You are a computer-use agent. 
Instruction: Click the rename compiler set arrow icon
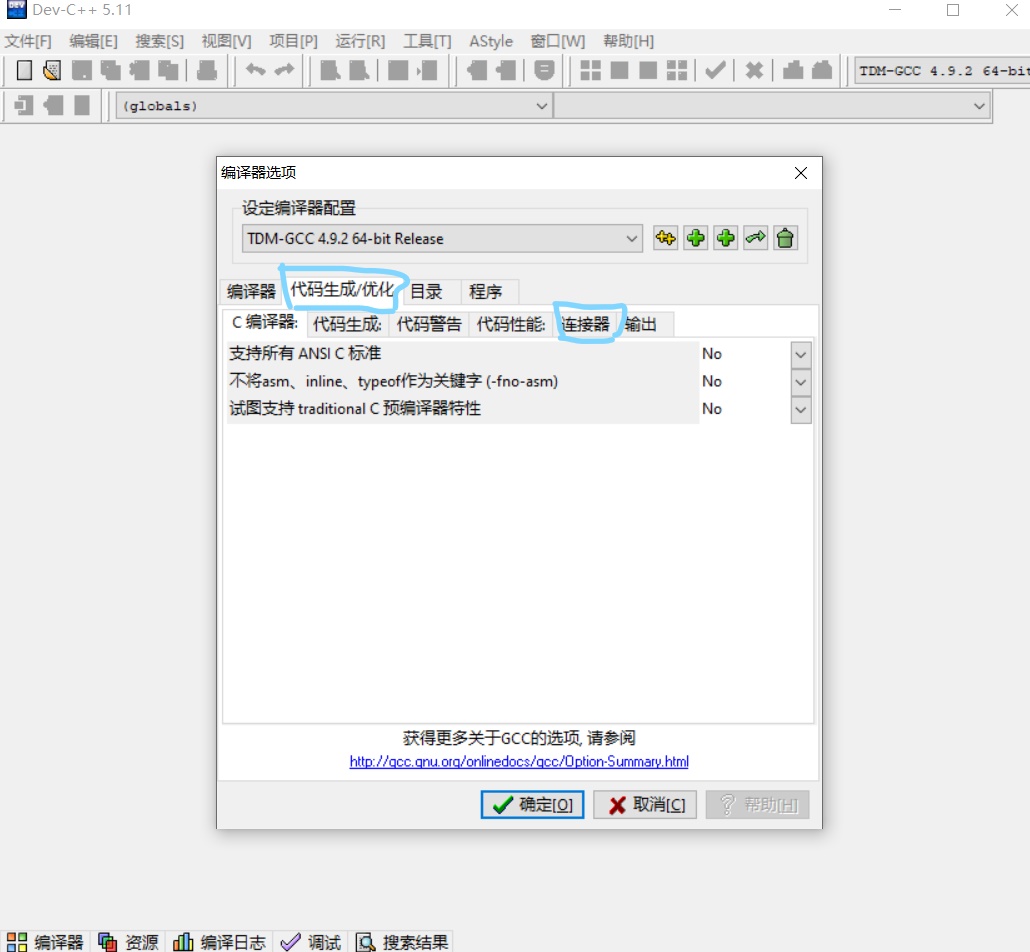click(755, 238)
